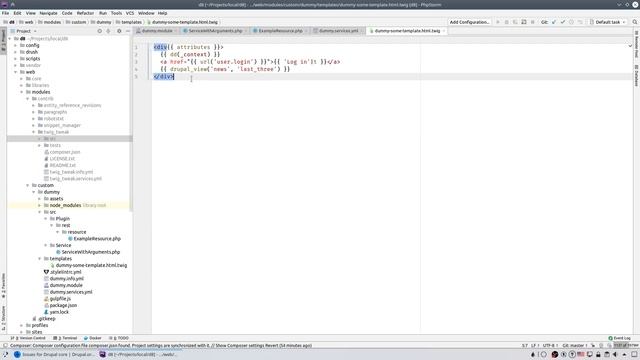The height and width of the screenshot is (360, 640).
Task: Click the tool windows toggle icon in status bar
Action: pos(5,345)
